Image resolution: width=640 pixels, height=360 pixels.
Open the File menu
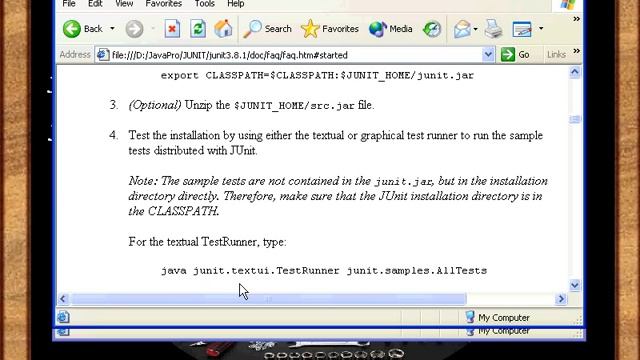coord(69,4)
